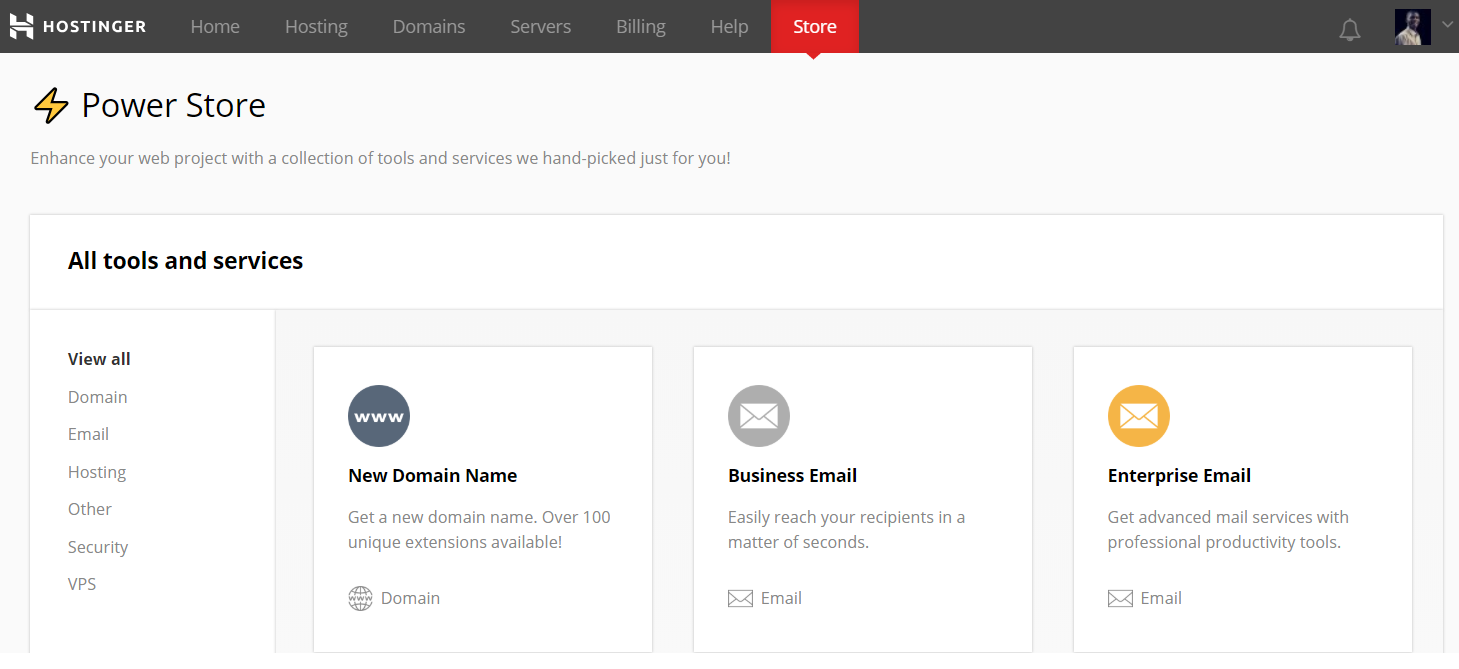Navigate to Servers
This screenshot has height=669, width=1459.
(540, 27)
